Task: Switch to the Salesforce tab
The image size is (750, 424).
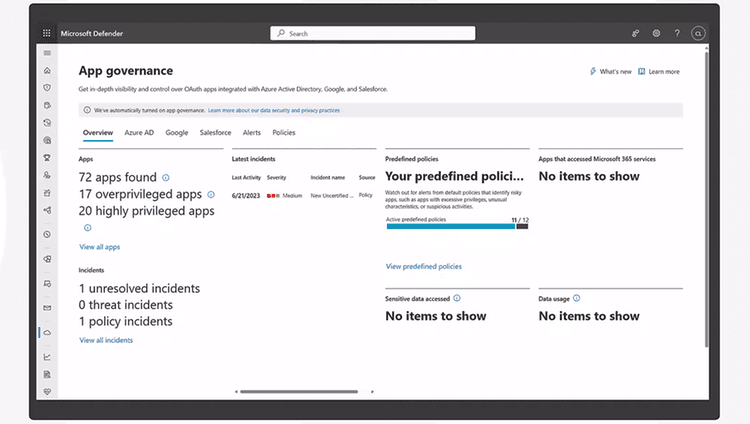Action: 215,133
